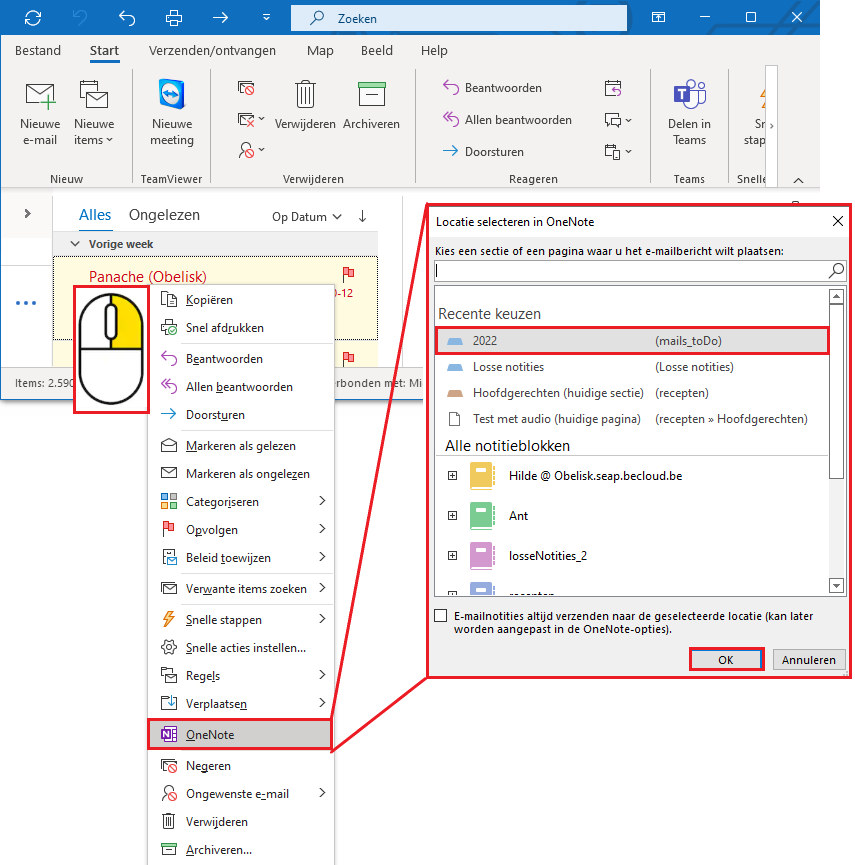
Task: Select the 2022 (mails_toDo) recent section
Action: [632, 340]
